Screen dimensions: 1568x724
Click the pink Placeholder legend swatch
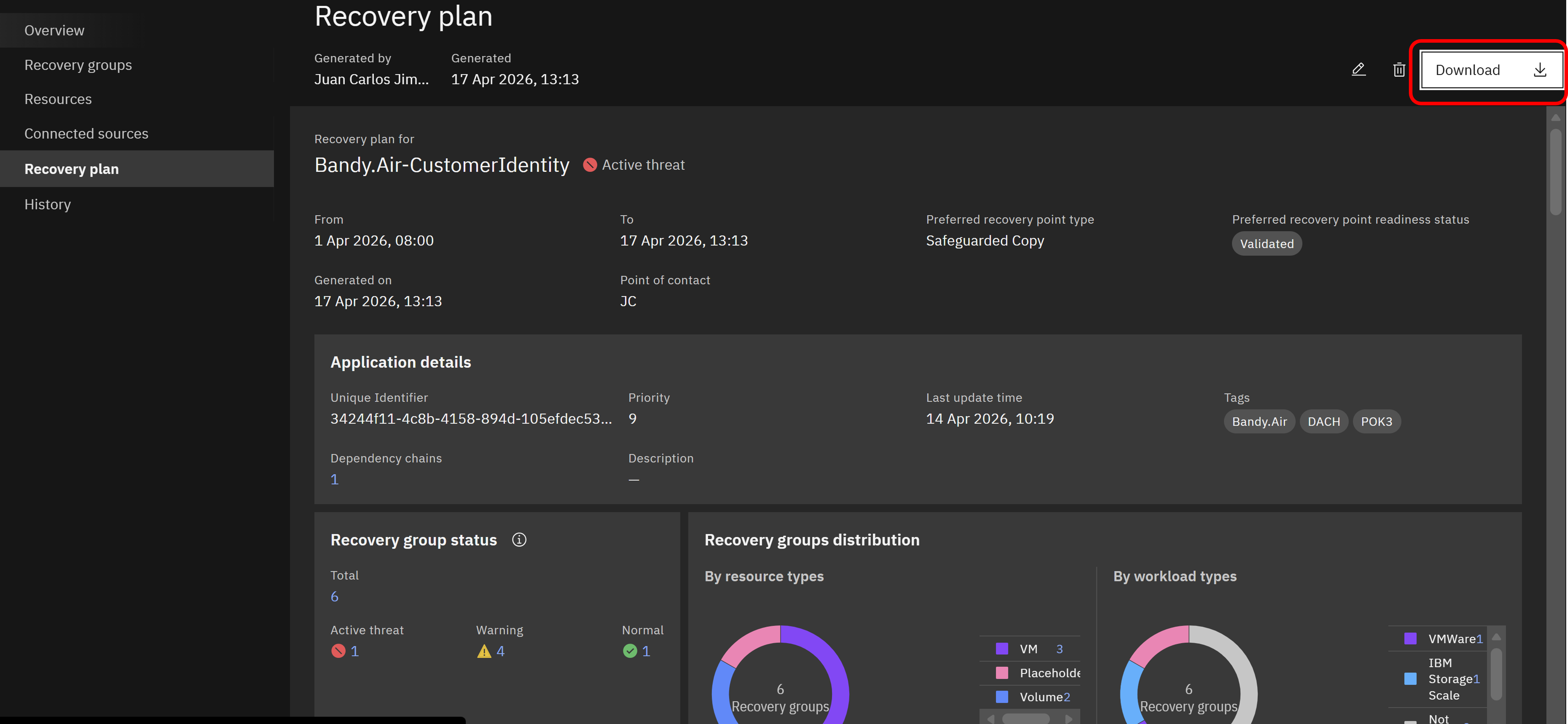[1002, 673]
